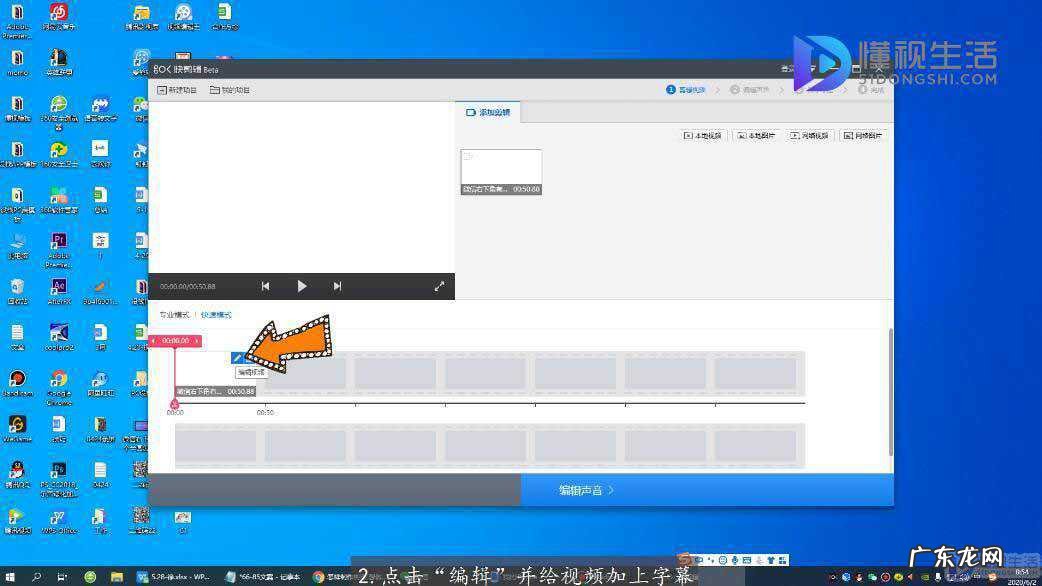Switch to the WPS xlsx taskbar window
This screenshot has width=1042, height=586.
pyautogui.click(x=173, y=577)
